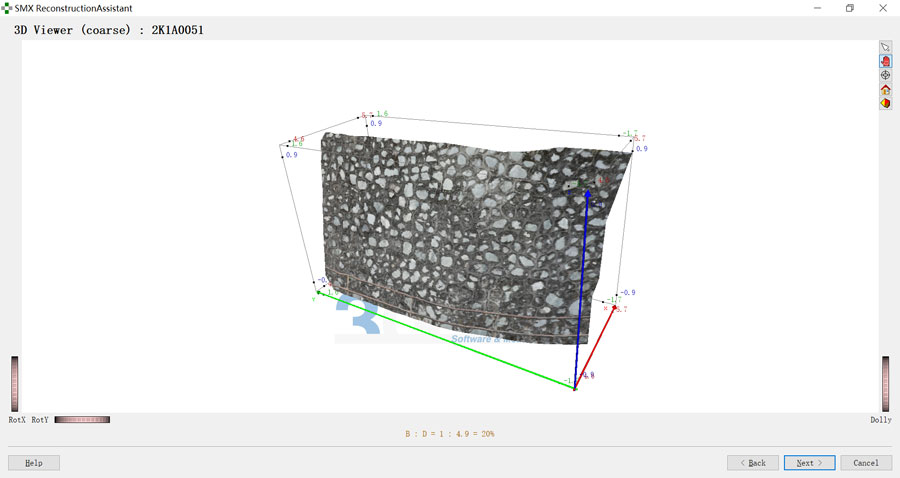Maximize the ReconstructionAssistant window
Screen dimensions: 900x478
[x=849, y=8]
